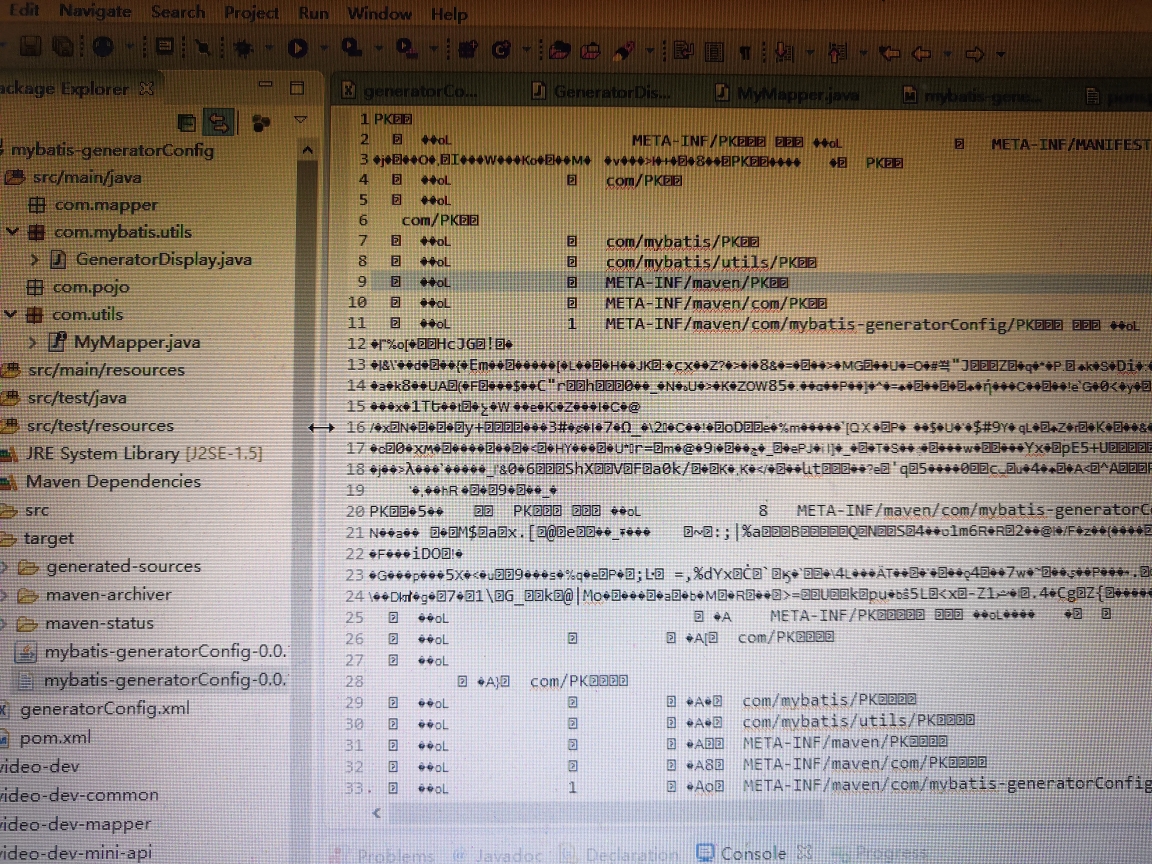Viewport: 1152px width, 864px height.
Task: Open the Run button dropdown arrow
Action: 323,48
